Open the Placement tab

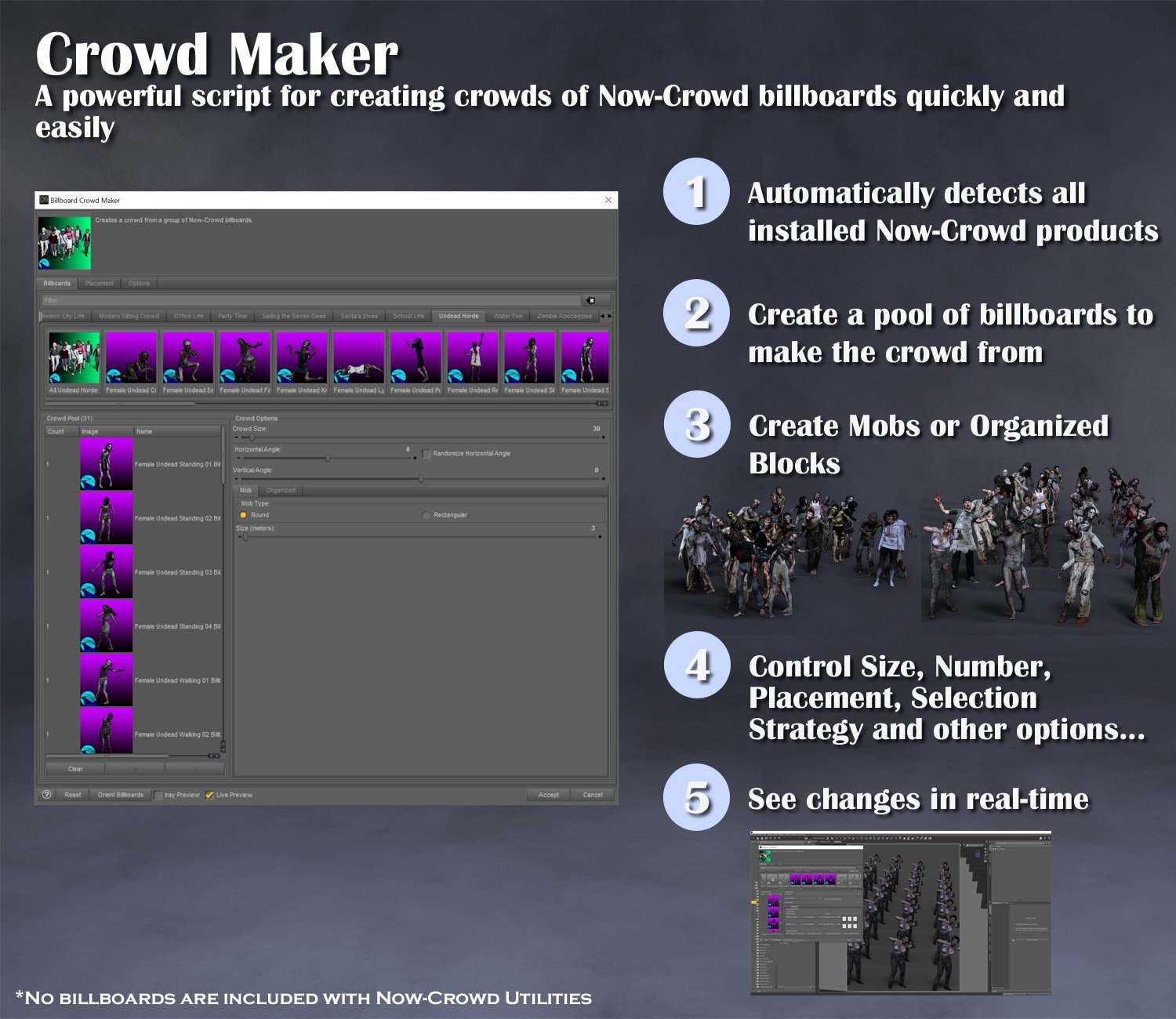(x=100, y=283)
